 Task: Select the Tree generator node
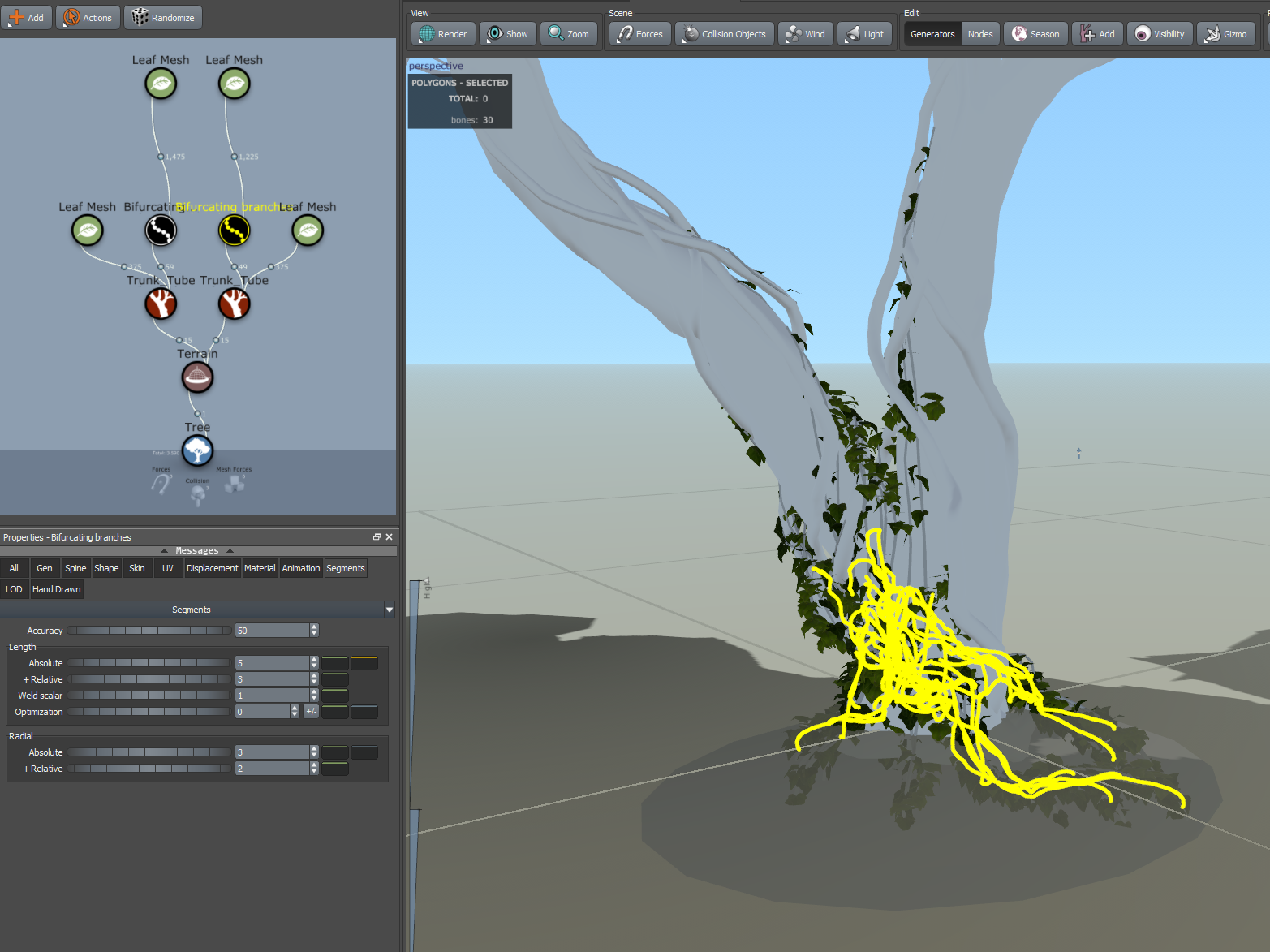(197, 451)
